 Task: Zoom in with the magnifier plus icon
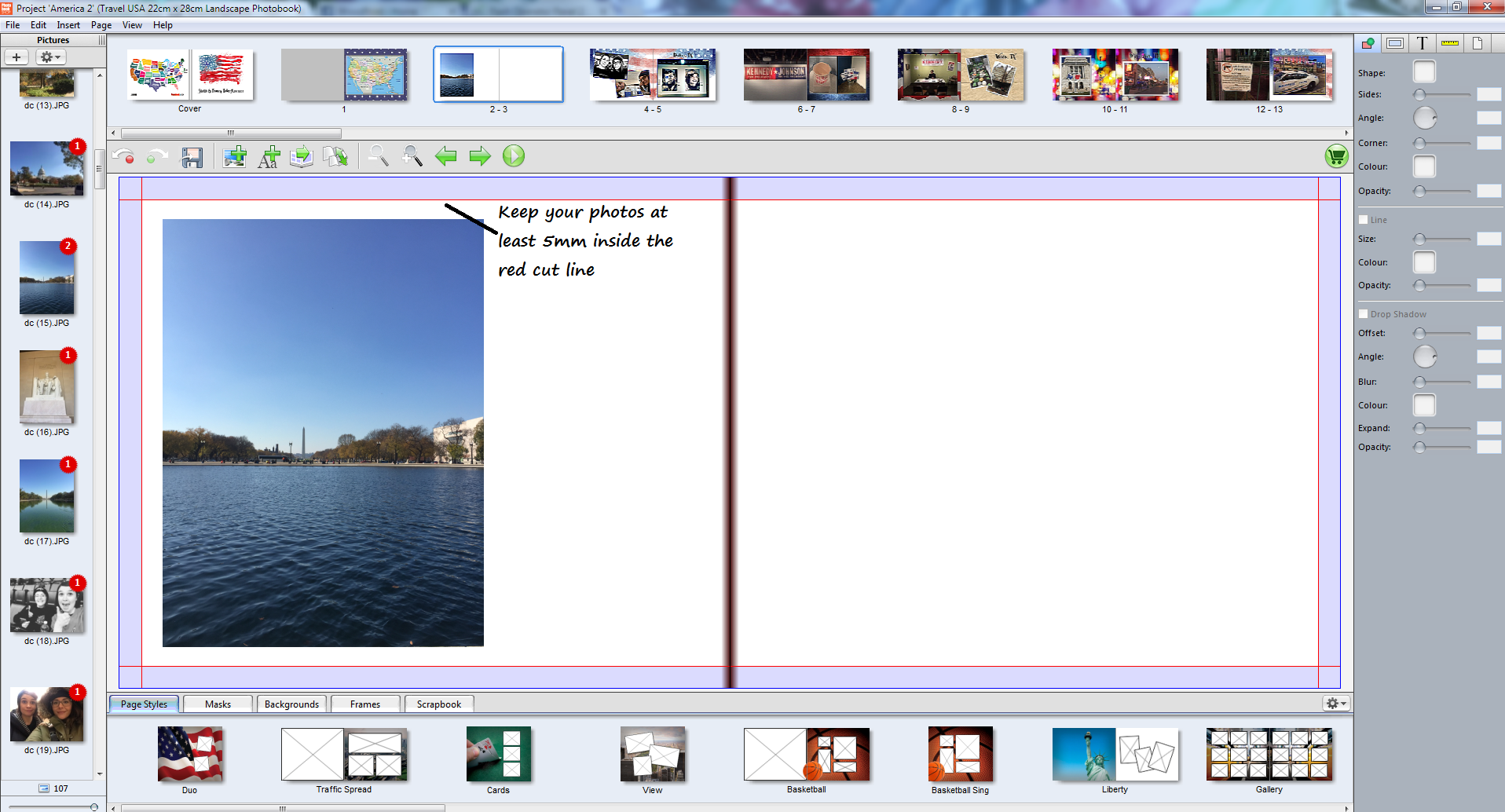click(x=412, y=156)
